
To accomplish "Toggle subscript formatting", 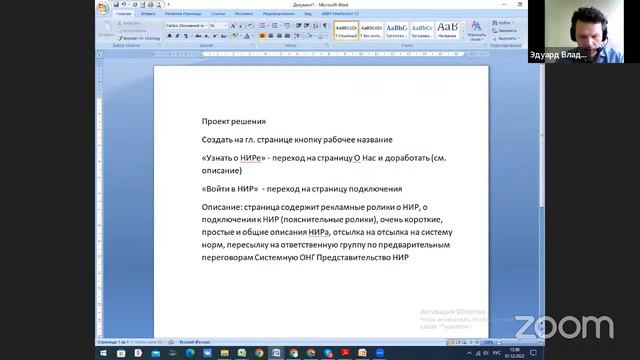I will [207, 36].
